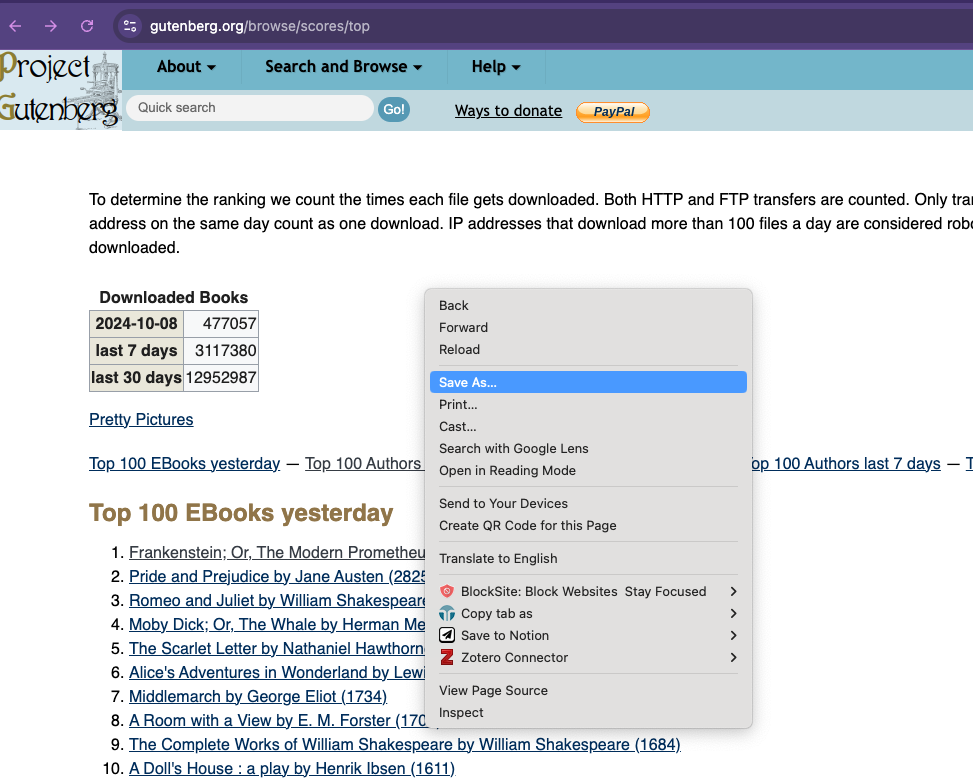973x783 pixels.
Task: Click into the Quick search field
Action: [250, 108]
